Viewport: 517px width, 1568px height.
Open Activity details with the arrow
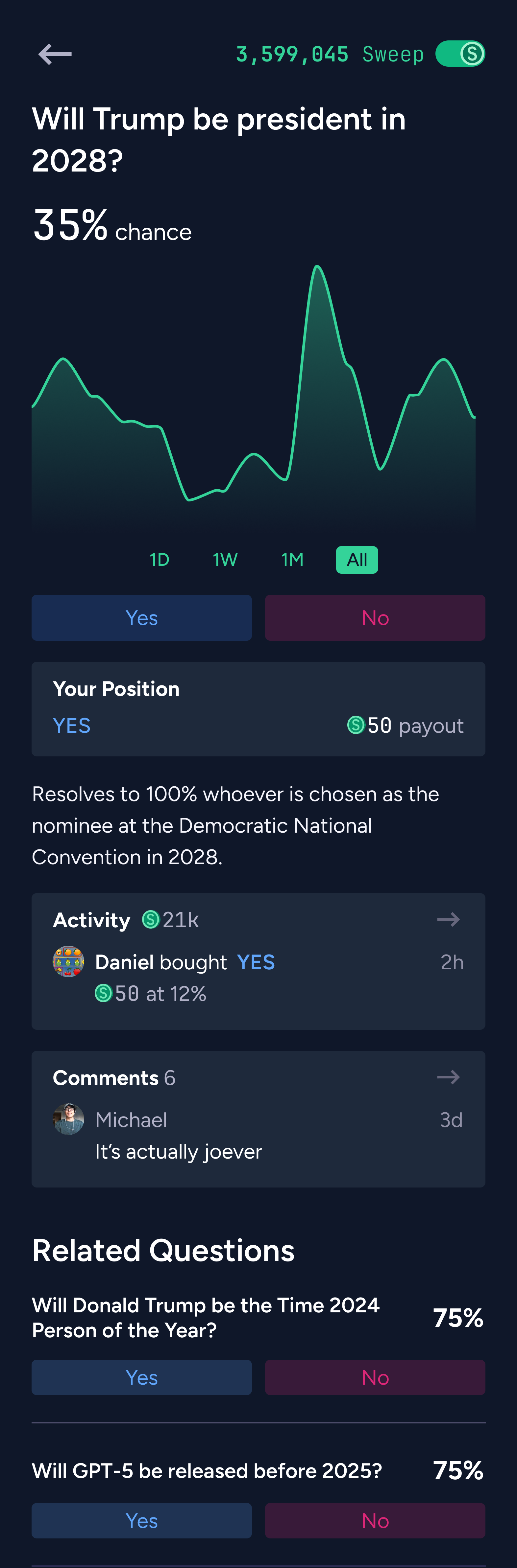(448, 919)
